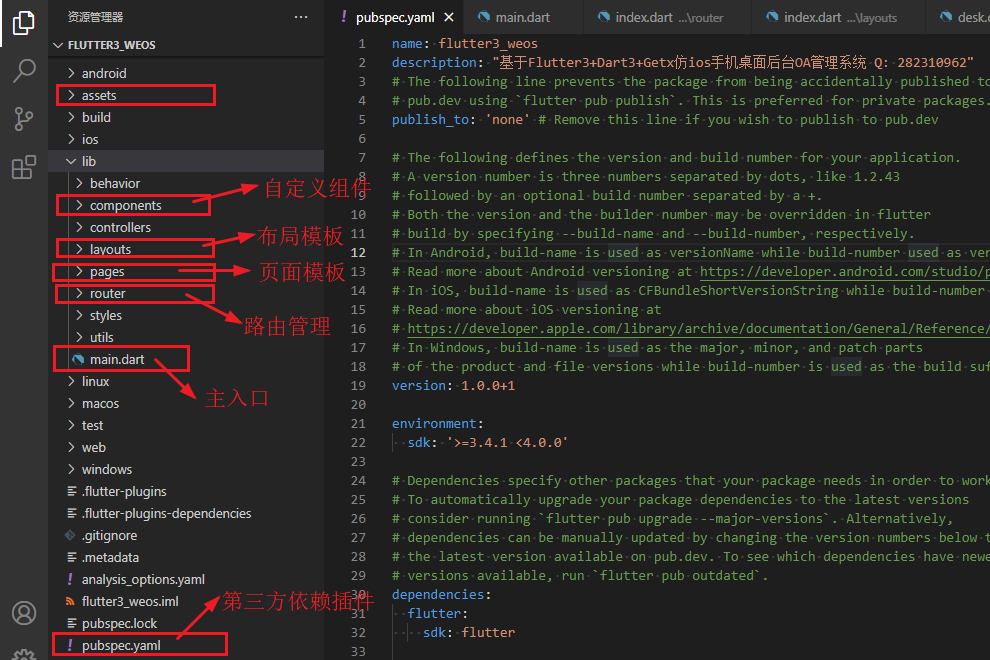Expand the components folder
Viewport: 990px width, 660px height.
[x=187, y=205]
